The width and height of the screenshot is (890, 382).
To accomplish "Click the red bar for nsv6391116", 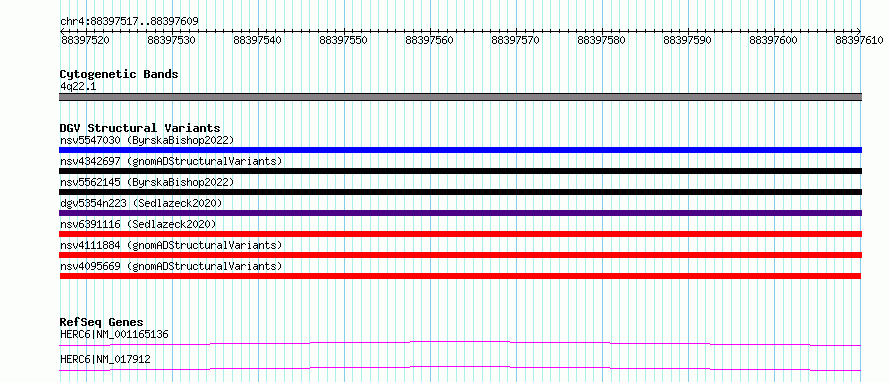I will tap(460, 234).
